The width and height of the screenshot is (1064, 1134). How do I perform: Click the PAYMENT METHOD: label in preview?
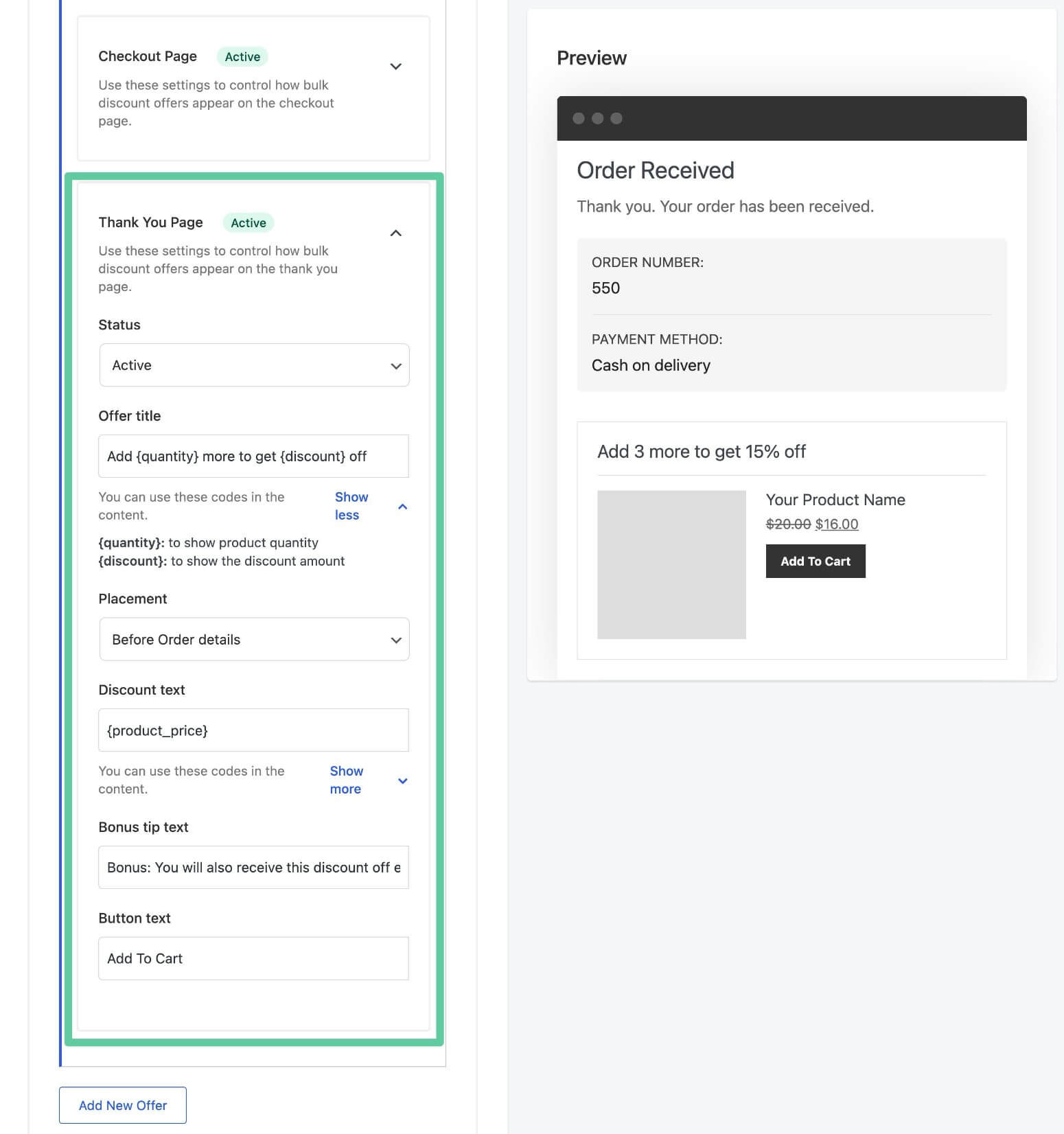(657, 339)
